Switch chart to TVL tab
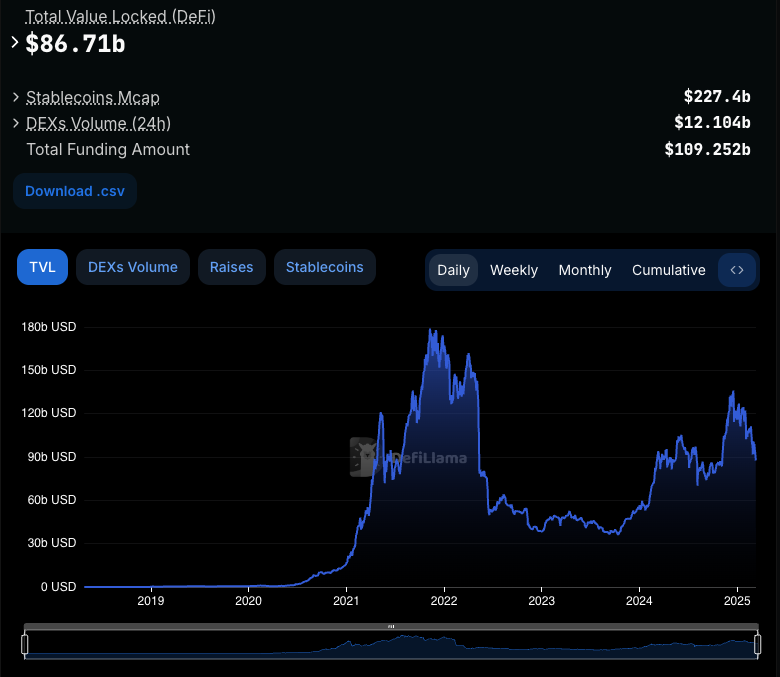 click(x=42, y=267)
